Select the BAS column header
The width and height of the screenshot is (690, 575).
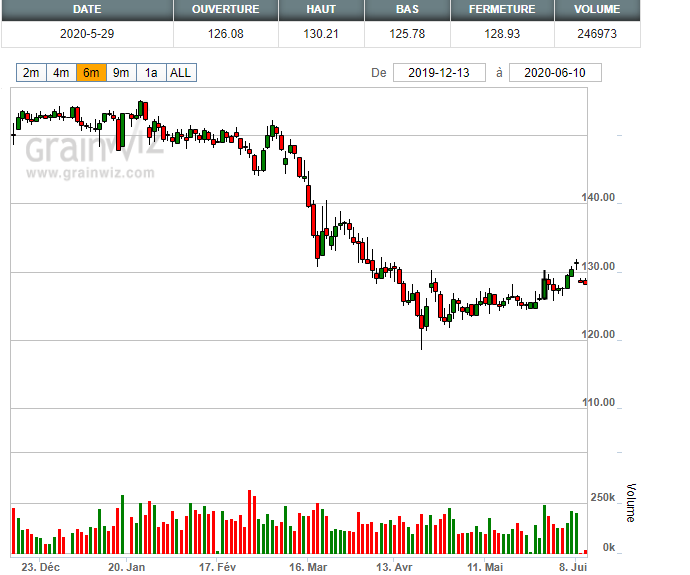[x=407, y=9]
